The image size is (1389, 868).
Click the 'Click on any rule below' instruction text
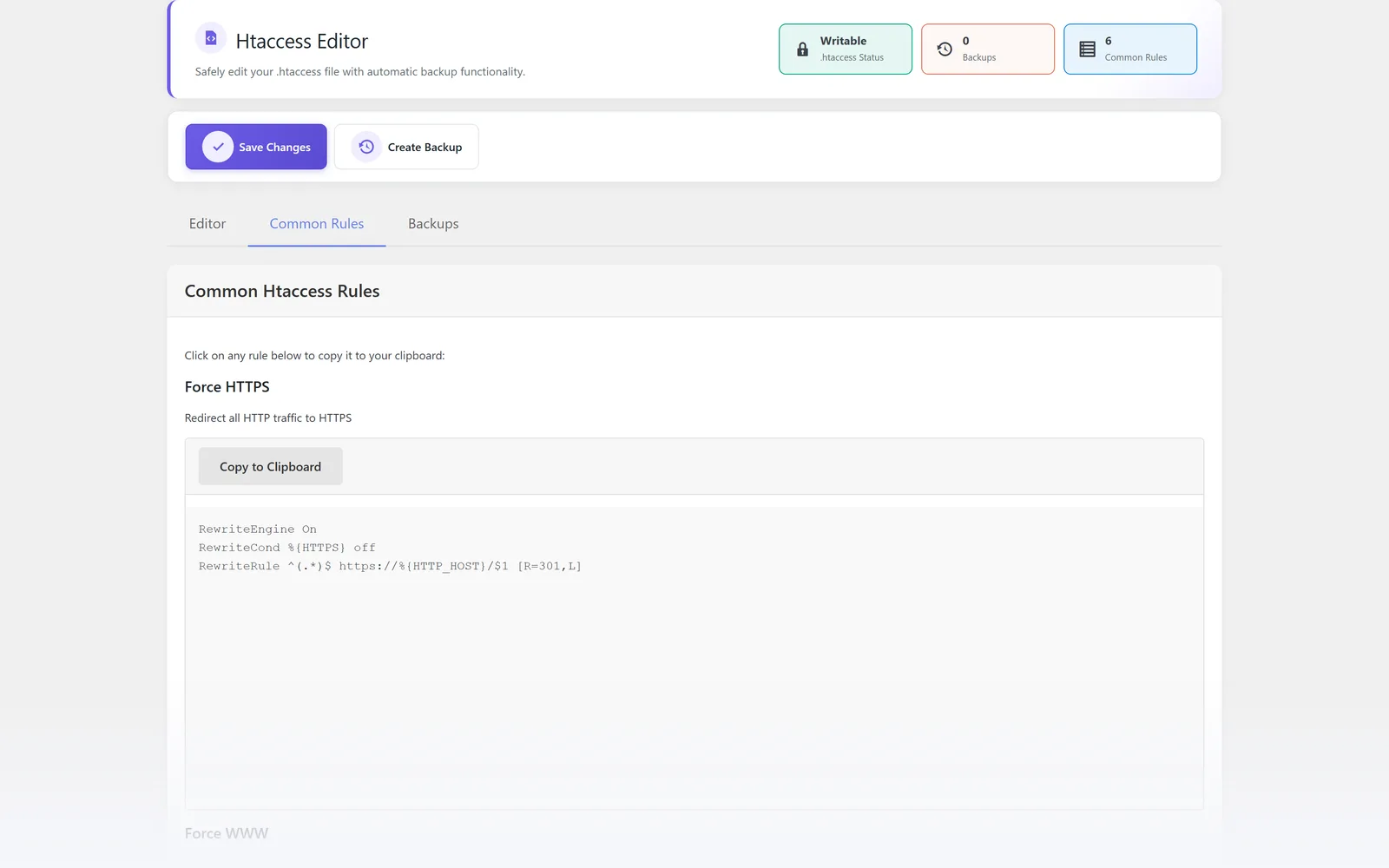tap(314, 356)
